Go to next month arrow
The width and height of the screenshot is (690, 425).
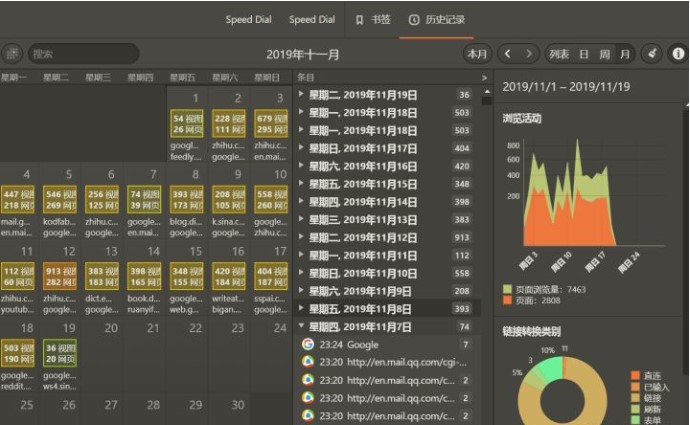point(529,53)
